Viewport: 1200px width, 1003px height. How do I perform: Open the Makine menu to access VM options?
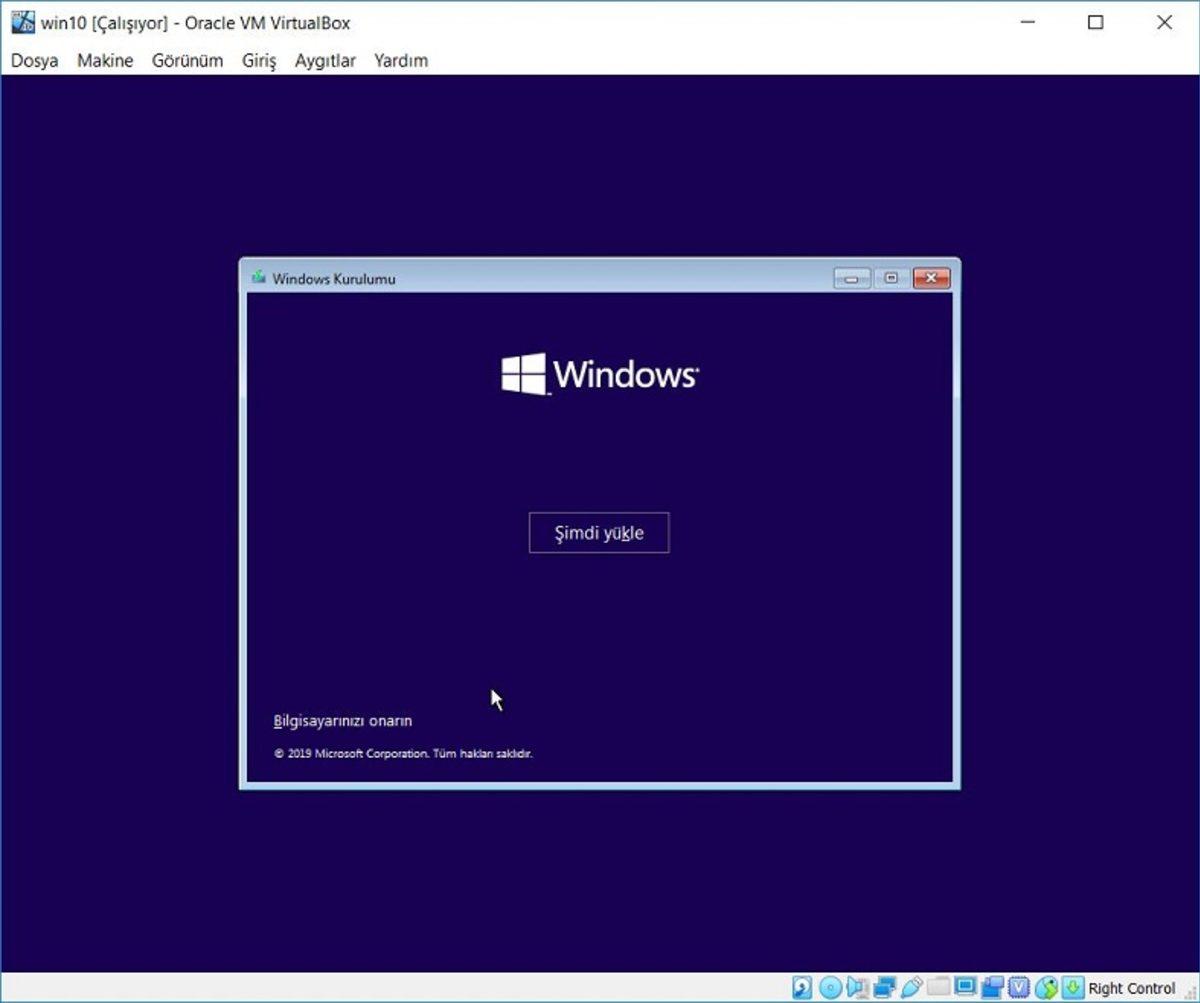pyautogui.click(x=104, y=61)
